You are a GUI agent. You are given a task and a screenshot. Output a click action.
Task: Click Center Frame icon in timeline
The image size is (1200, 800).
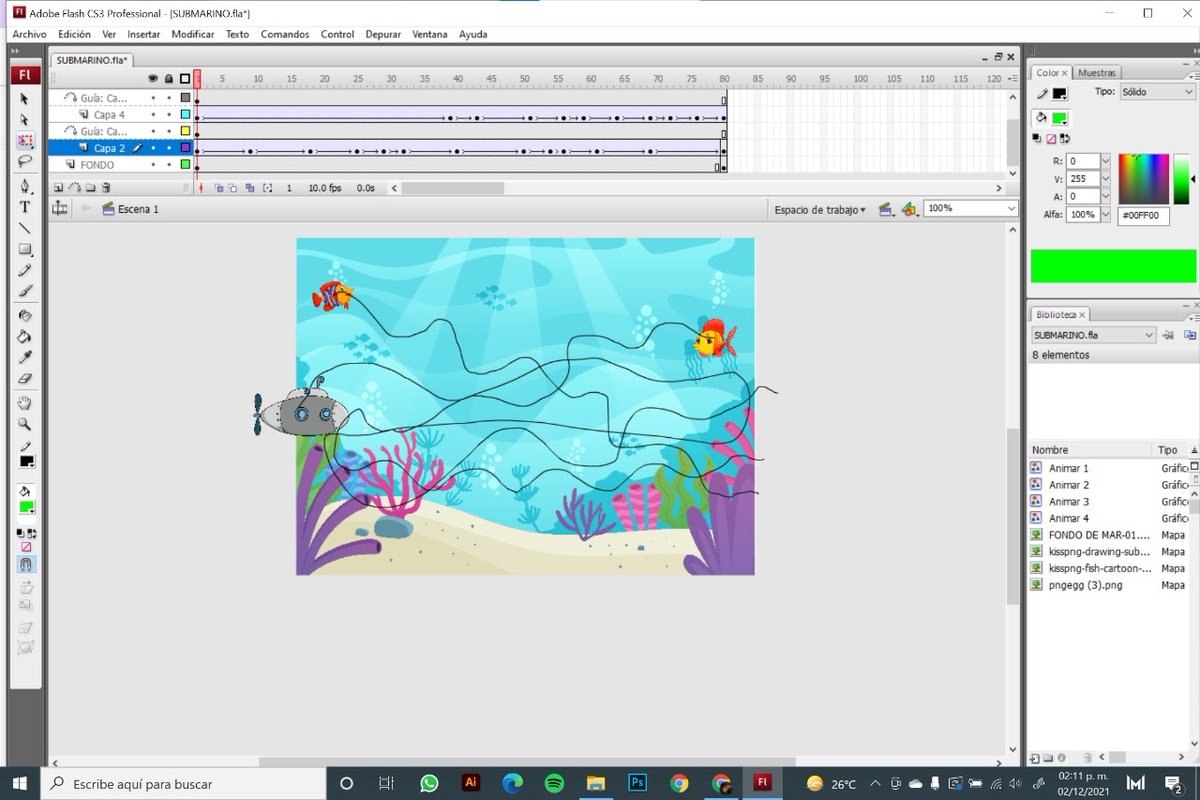201,187
